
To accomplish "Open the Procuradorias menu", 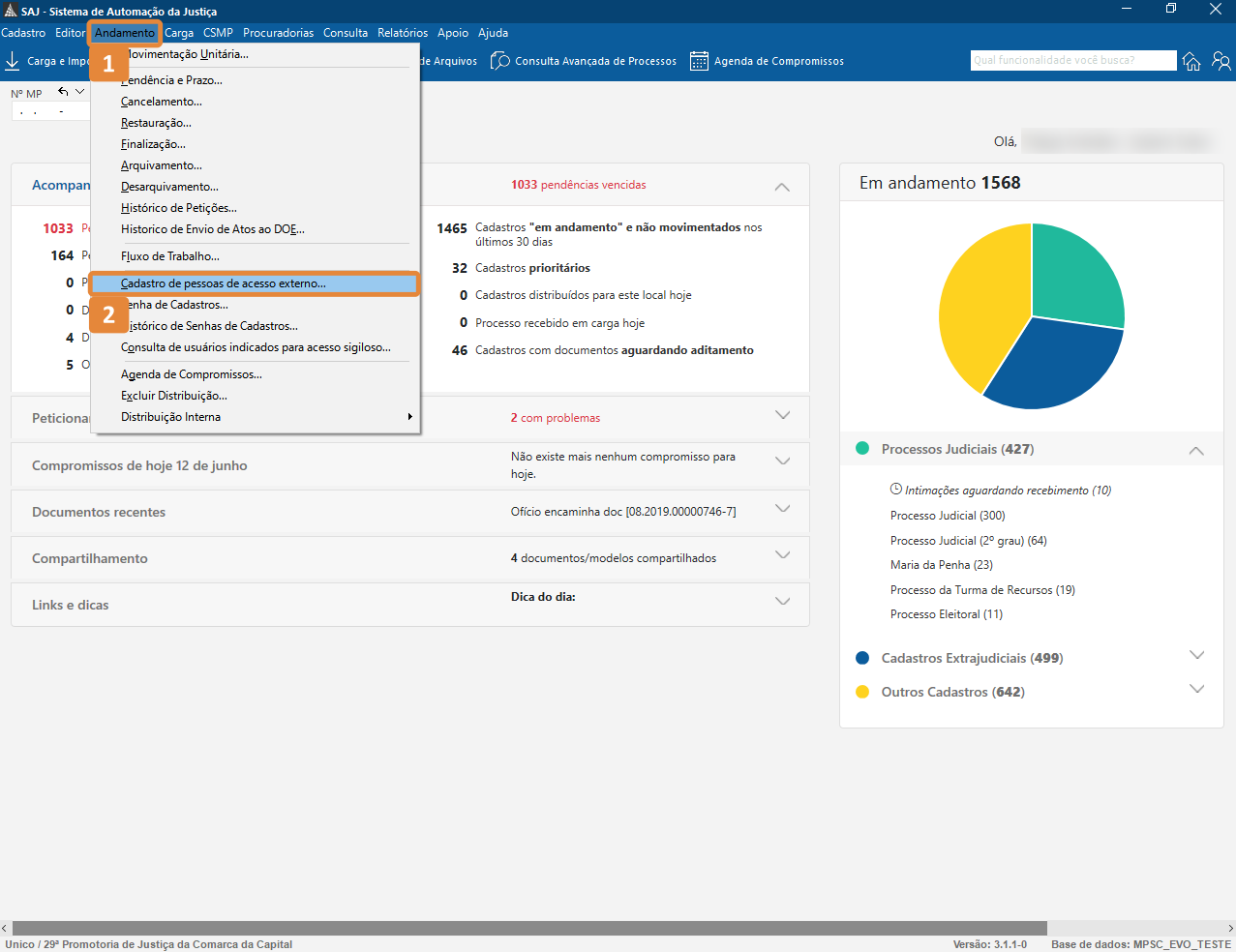I will click(279, 33).
